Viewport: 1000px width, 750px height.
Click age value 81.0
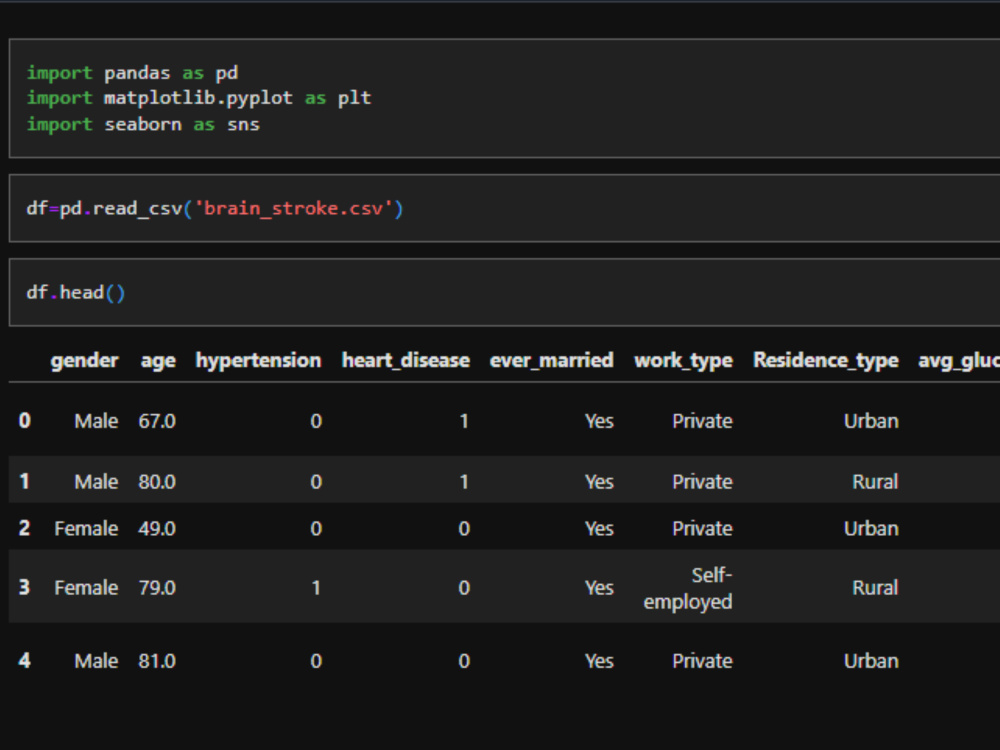coord(157,661)
